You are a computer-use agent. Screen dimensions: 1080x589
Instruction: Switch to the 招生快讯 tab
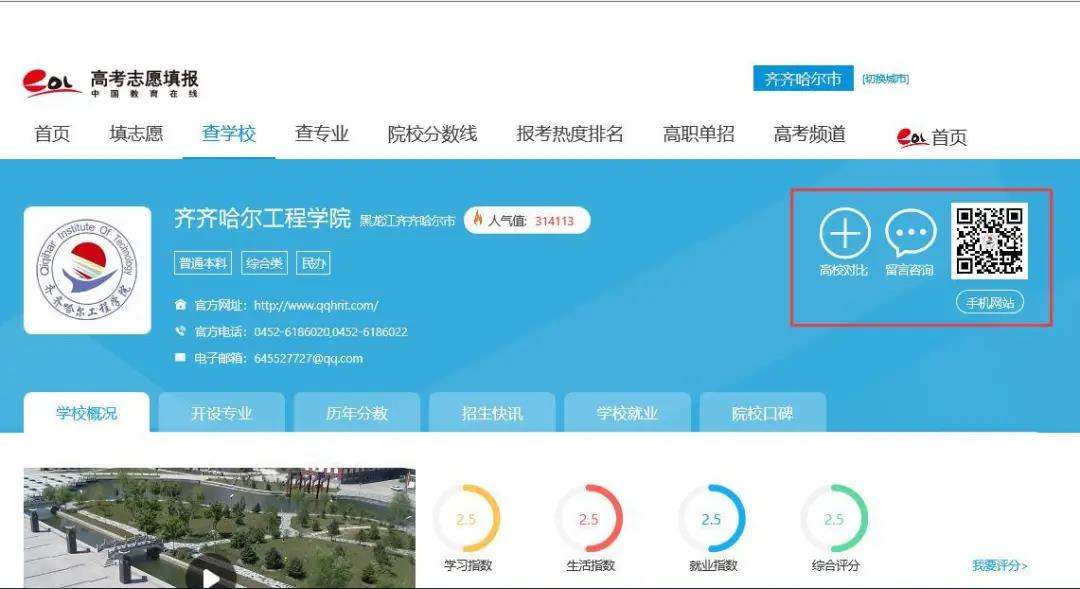[492, 413]
